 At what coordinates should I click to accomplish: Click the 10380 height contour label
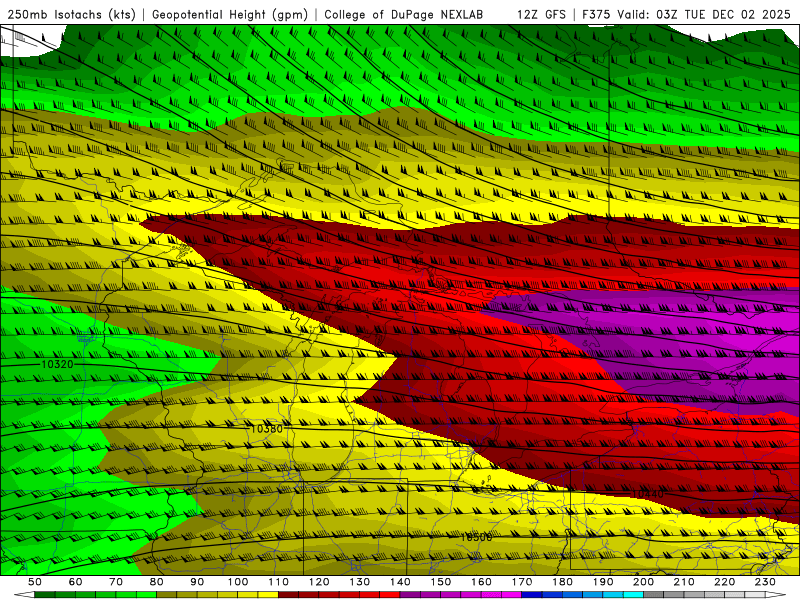pyautogui.click(x=266, y=429)
